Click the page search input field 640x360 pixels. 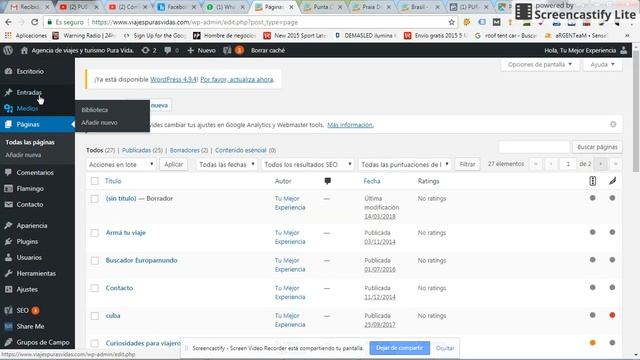534,147
